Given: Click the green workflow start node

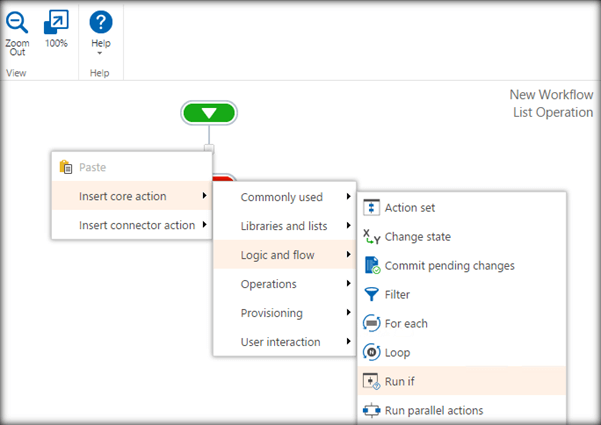Looking at the screenshot, I should [x=208, y=113].
